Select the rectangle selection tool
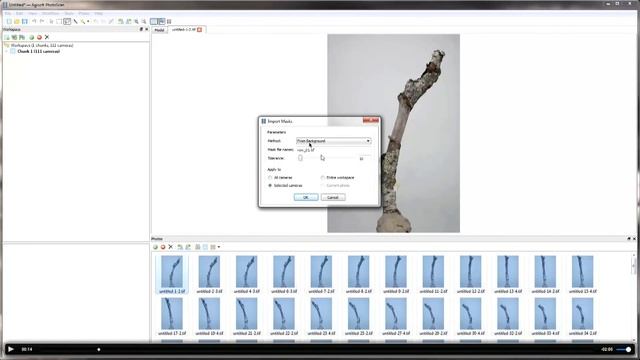The height and width of the screenshot is (360, 640). [x=59, y=21]
